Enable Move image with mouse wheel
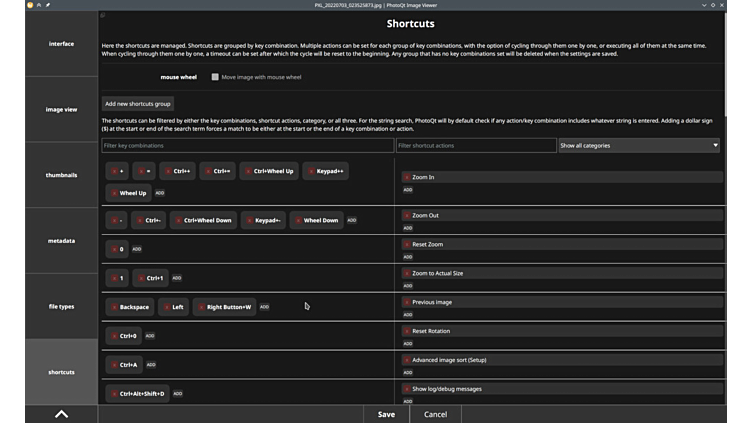The width and height of the screenshot is (752, 423). [x=215, y=77]
